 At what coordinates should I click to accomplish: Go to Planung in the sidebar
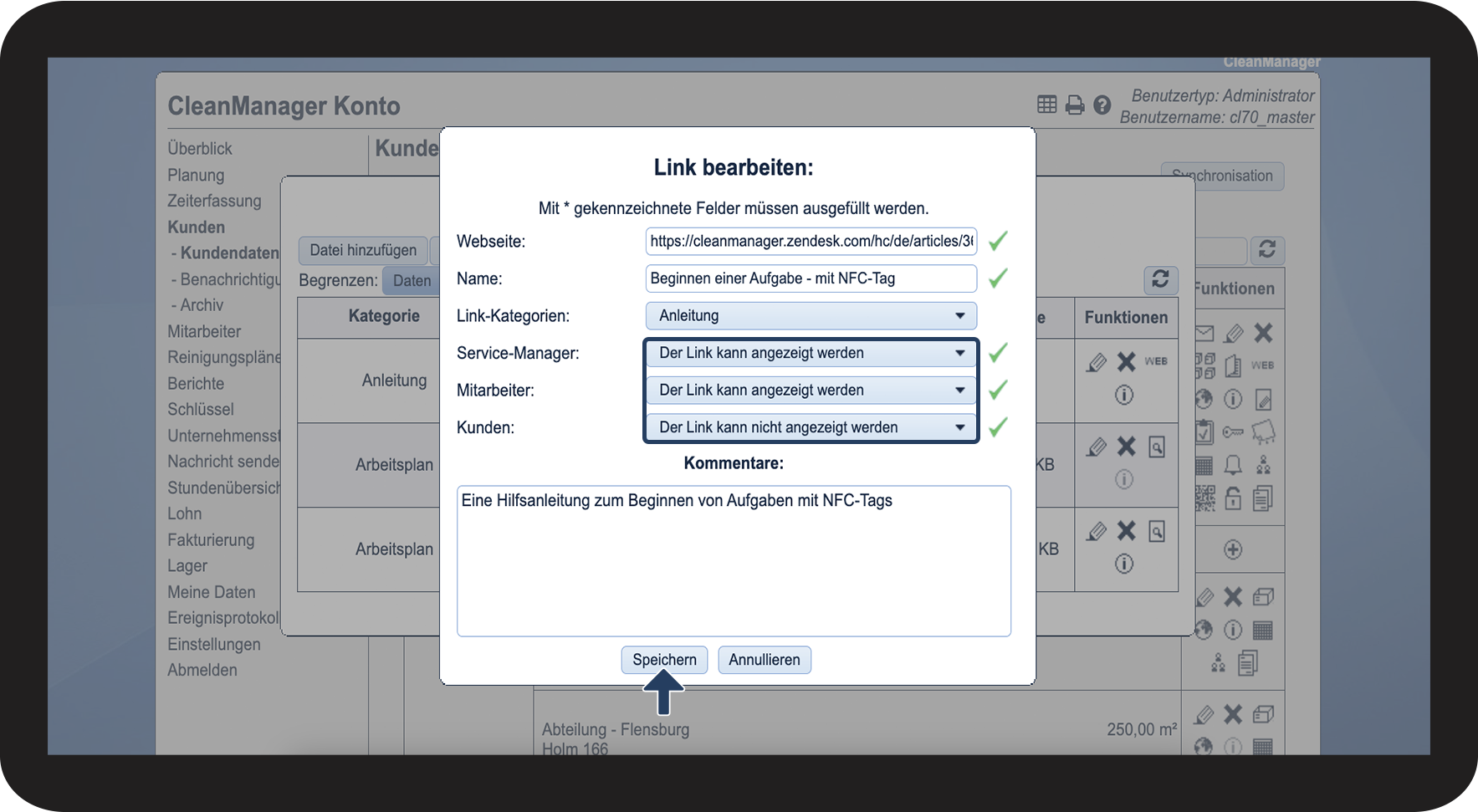click(196, 175)
